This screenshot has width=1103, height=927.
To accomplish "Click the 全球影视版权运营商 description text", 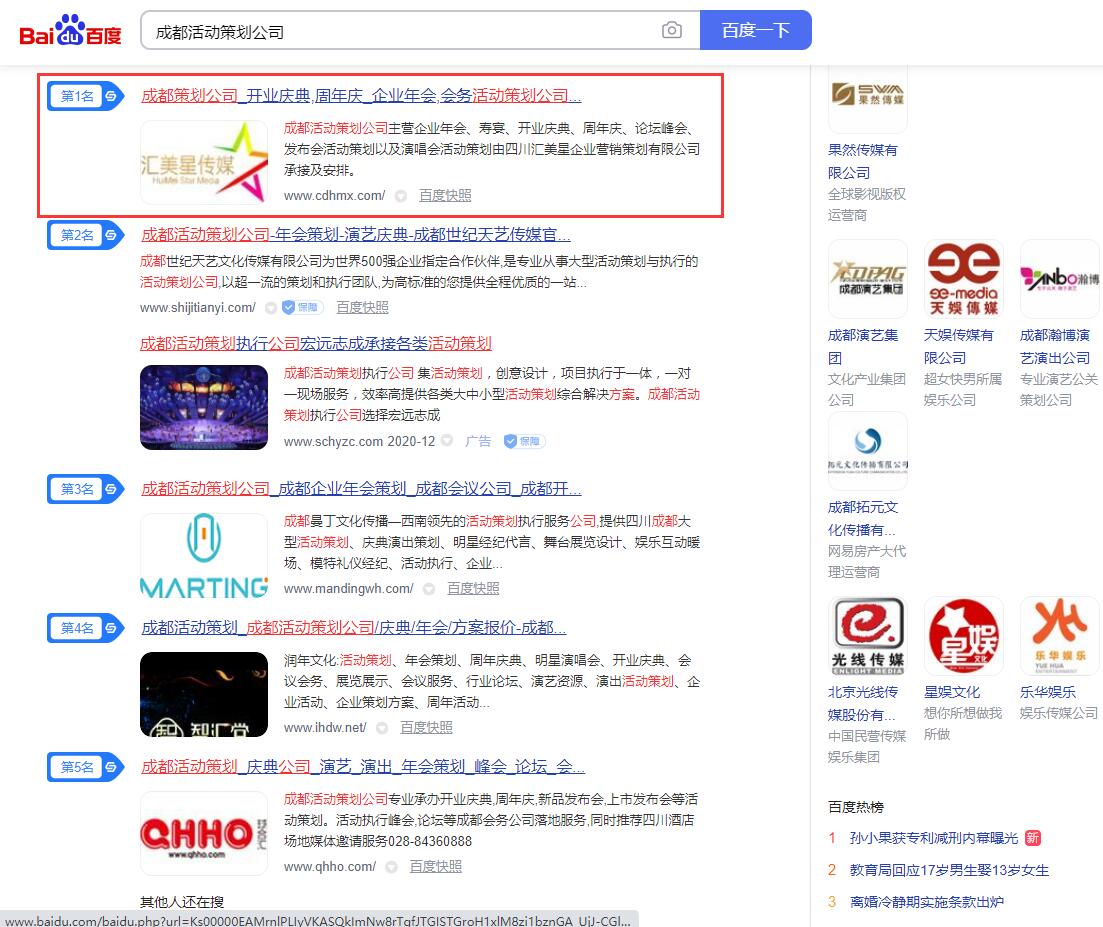I will 867,205.
